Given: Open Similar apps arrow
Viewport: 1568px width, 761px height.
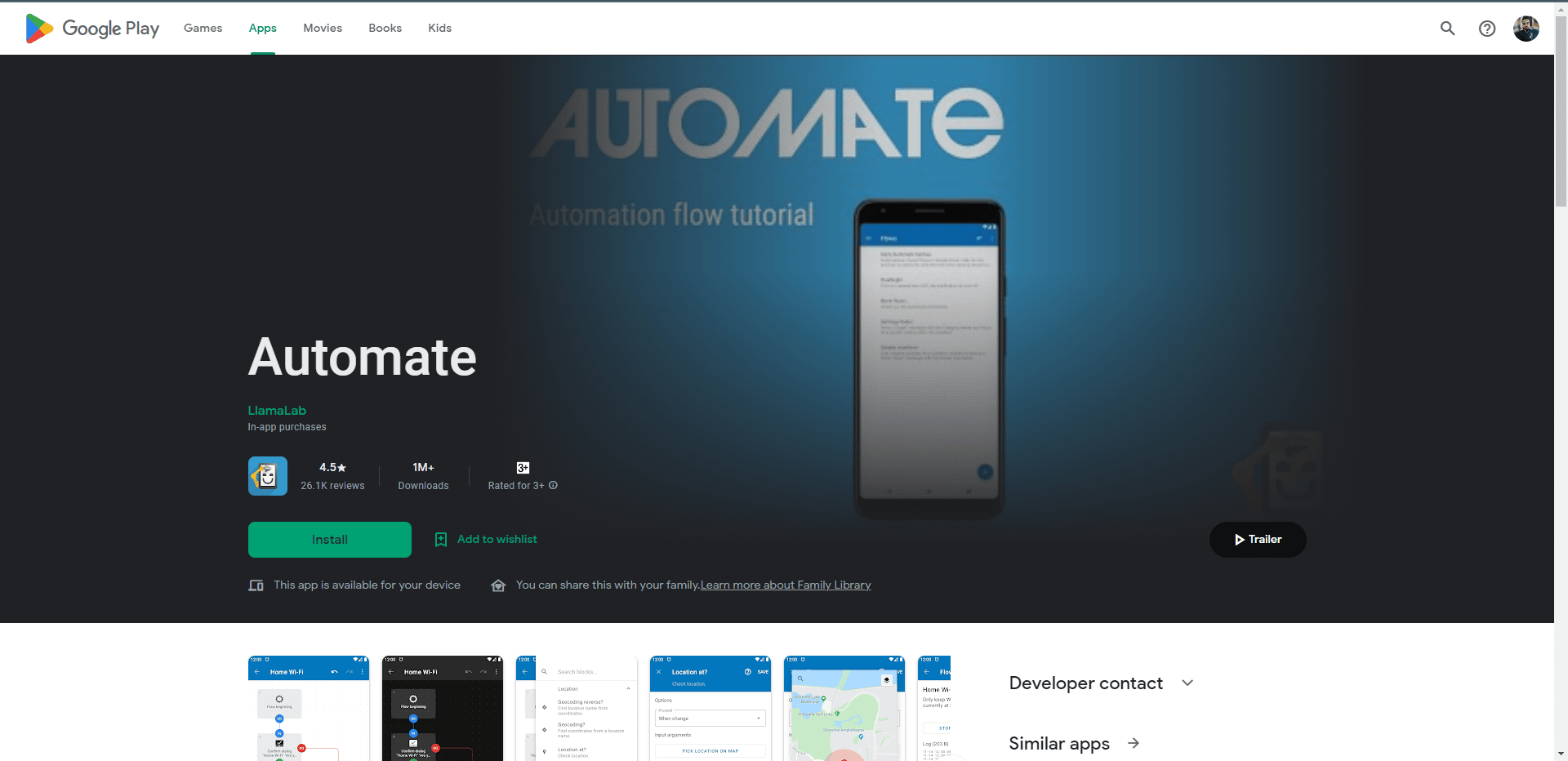Looking at the screenshot, I should pos(1134,743).
